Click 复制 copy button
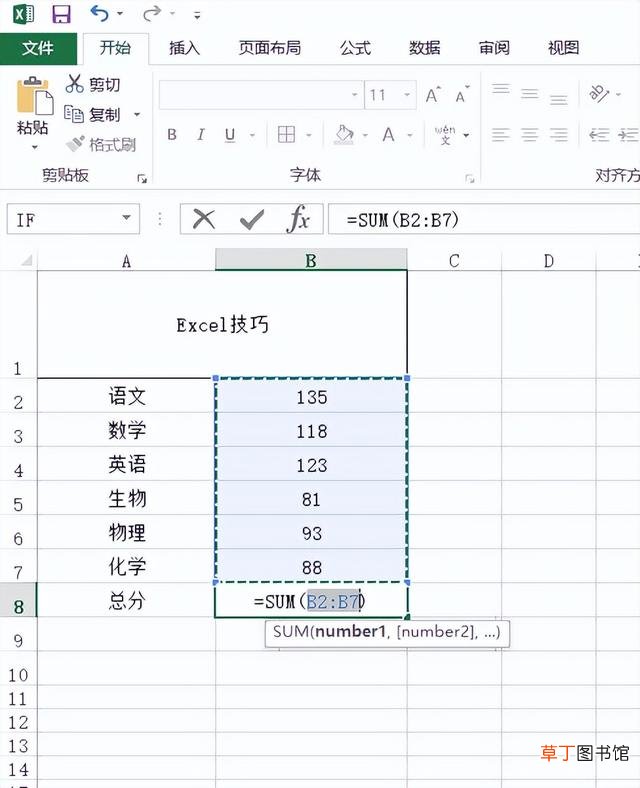640x788 pixels. [93, 115]
